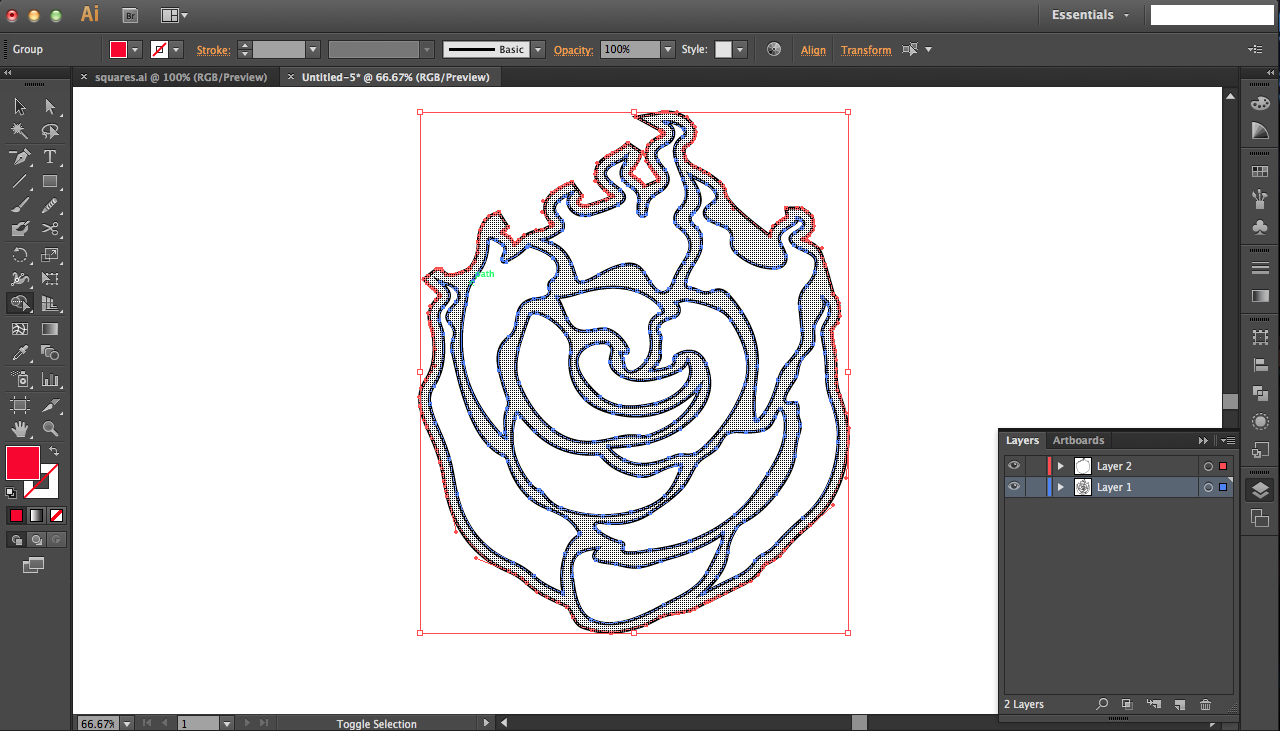The image size is (1280, 731).
Task: Switch to squares.ai document tab
Action: [181, 77]
